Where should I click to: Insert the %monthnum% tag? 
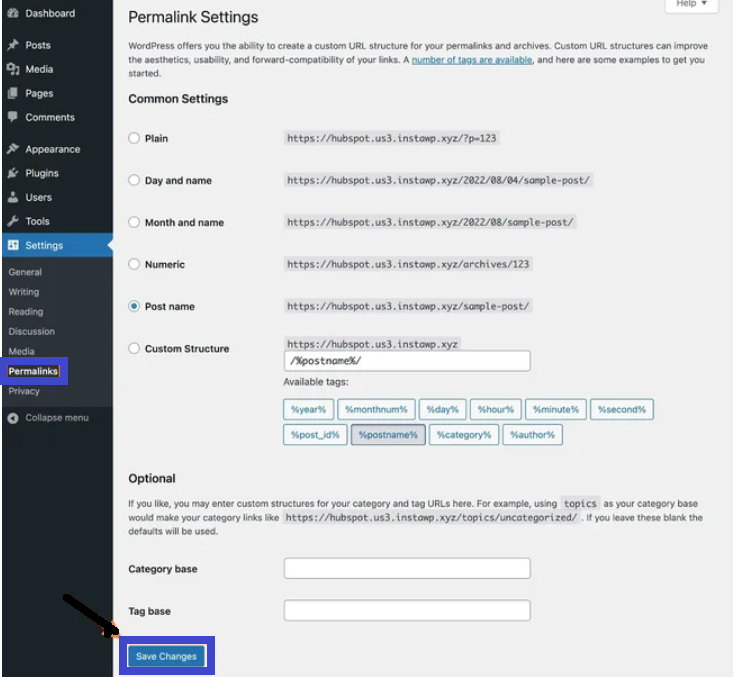[x=376, y=409]
